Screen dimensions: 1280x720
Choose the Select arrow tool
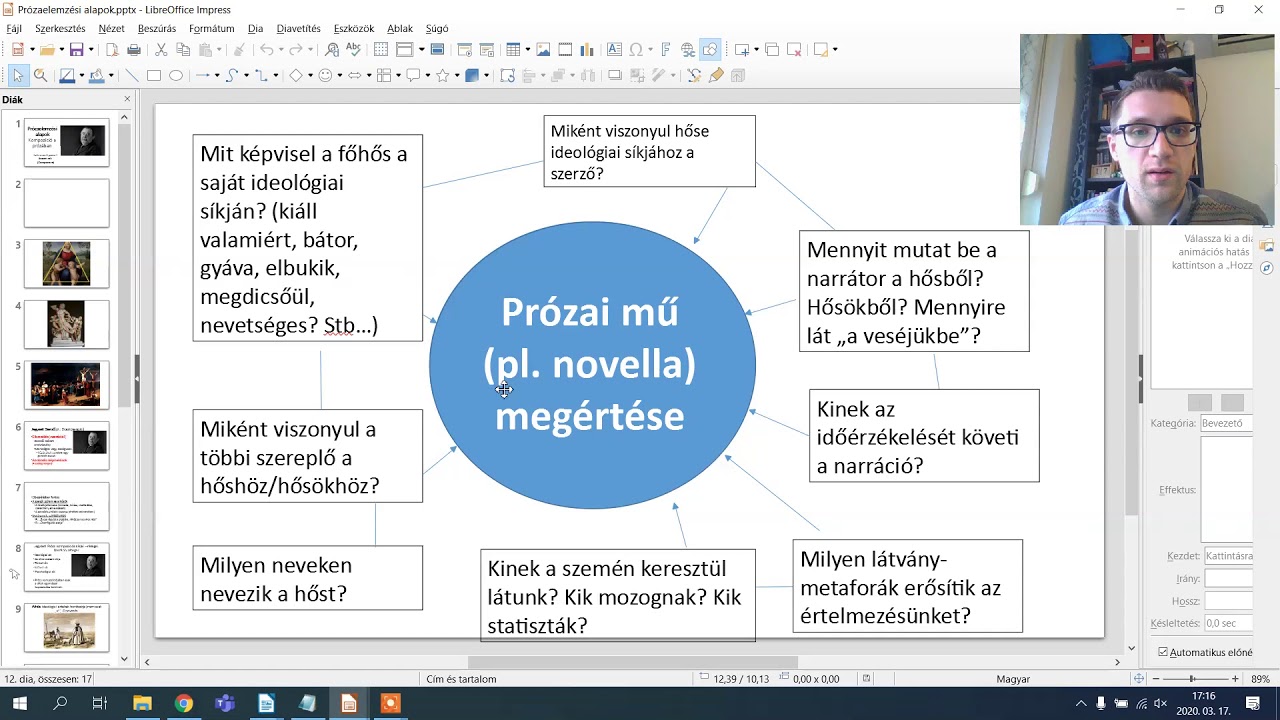(x=18, y=75)
